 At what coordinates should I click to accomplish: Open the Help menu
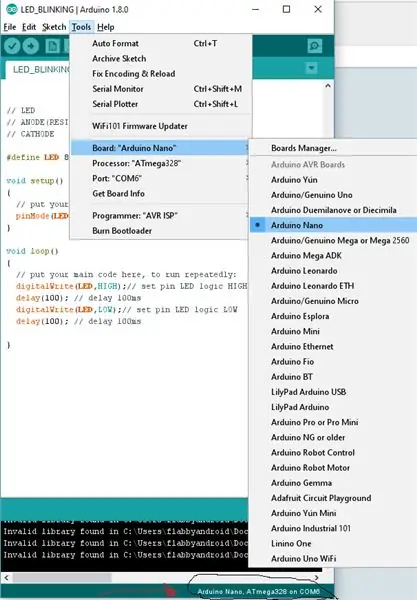point(106,27)
